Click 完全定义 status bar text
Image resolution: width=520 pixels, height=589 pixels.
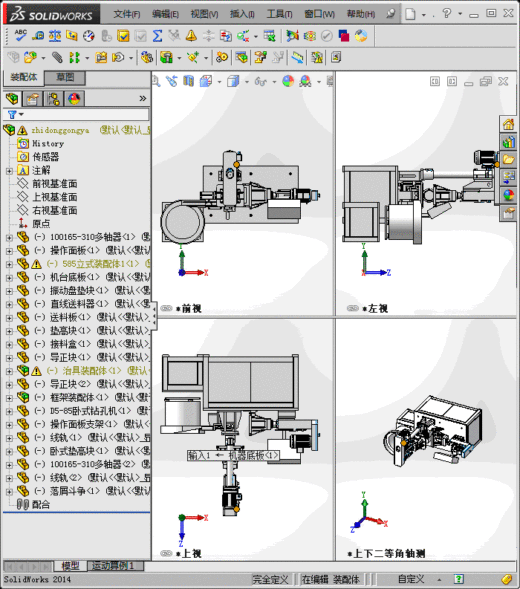[x=270, y=579]
